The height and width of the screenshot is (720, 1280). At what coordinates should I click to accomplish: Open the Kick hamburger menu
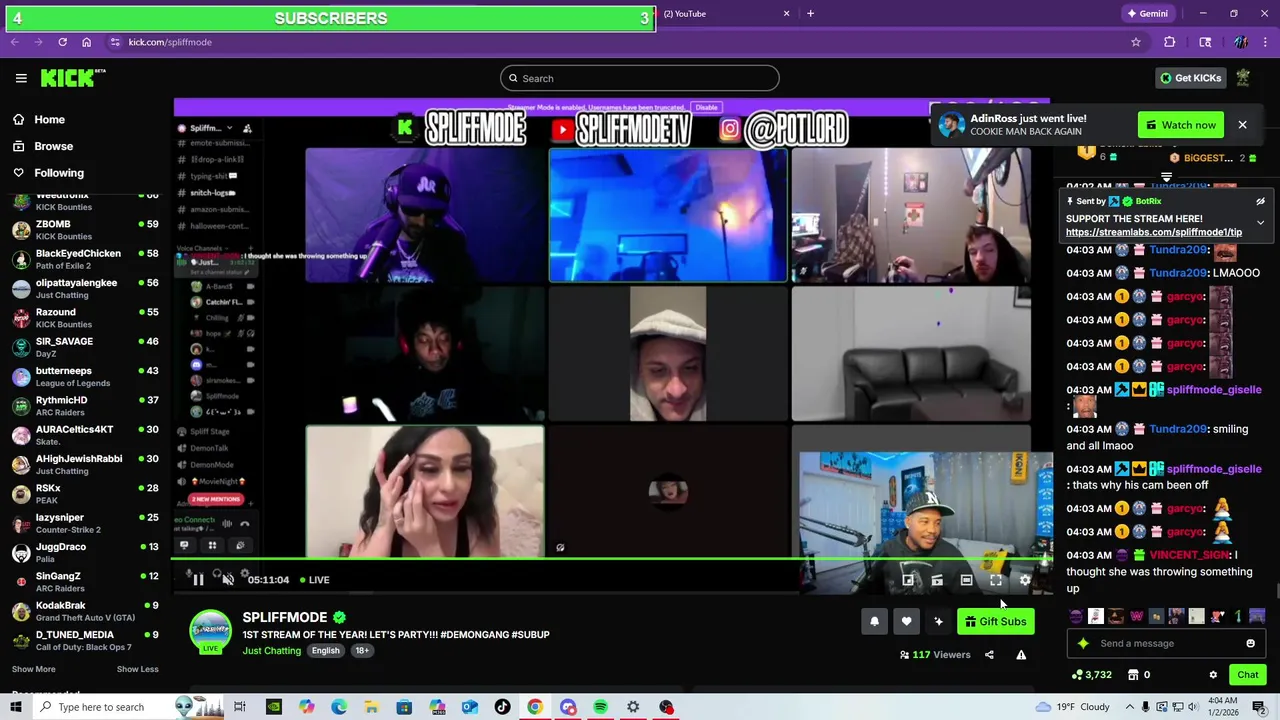(x=21, y=78)
